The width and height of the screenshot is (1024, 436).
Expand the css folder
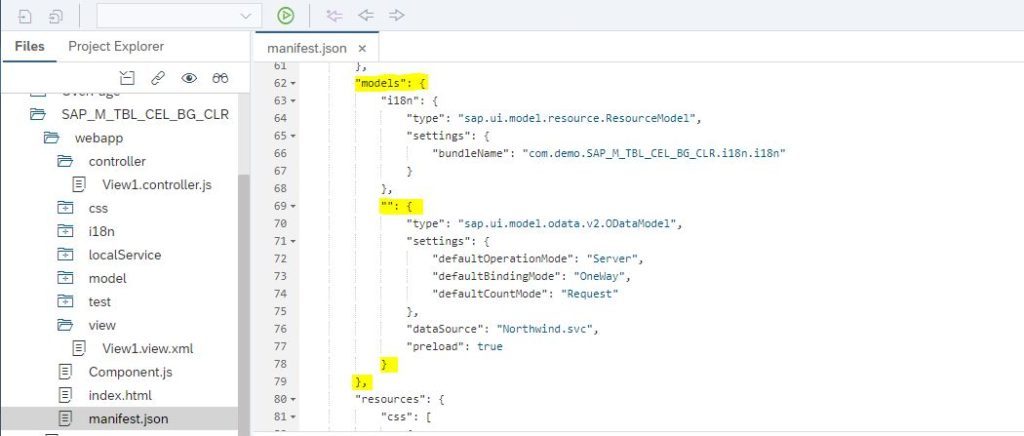pos(65,208)
